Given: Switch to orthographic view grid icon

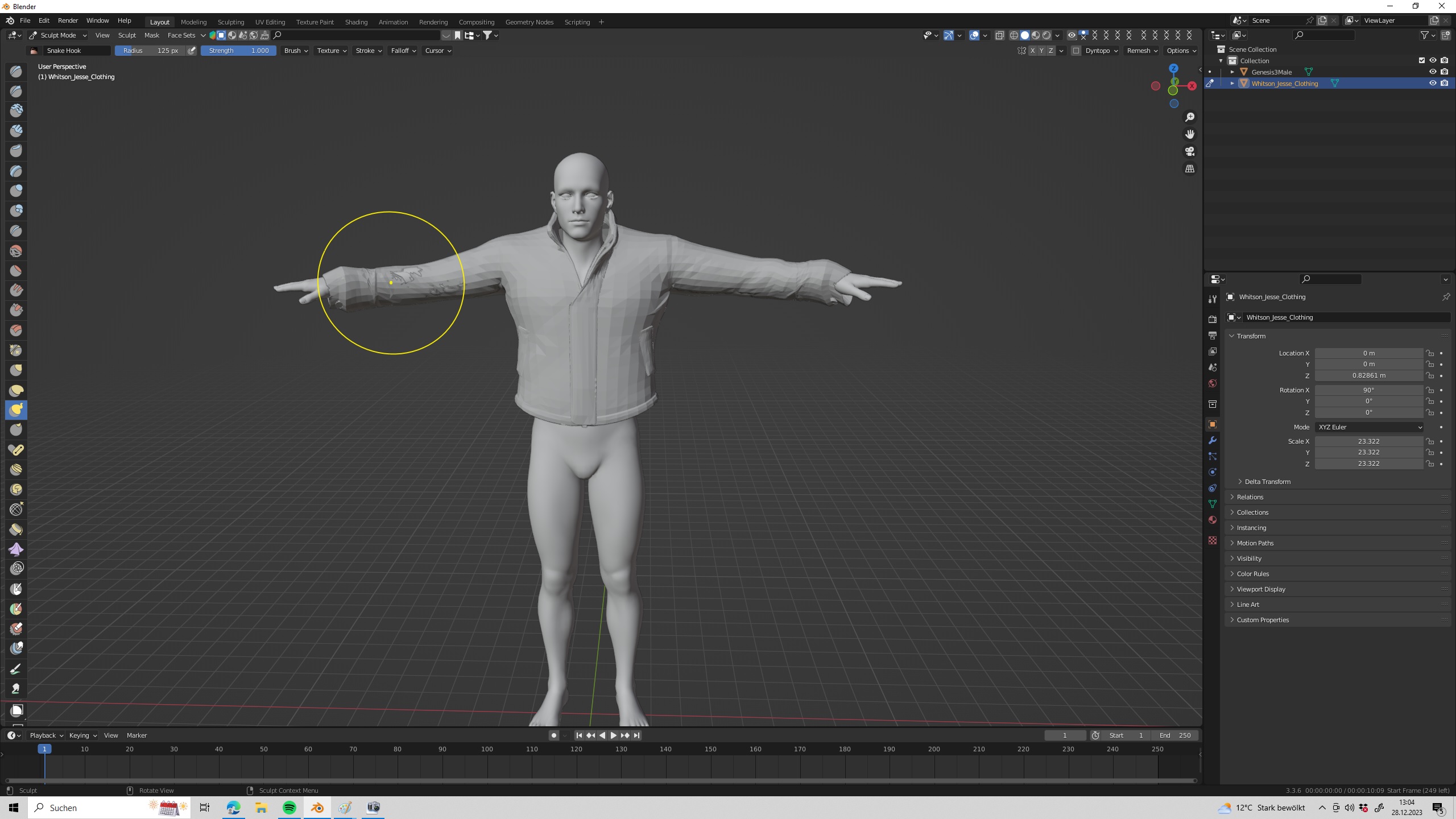Looking at the screenshot, I should [x=1190, y=169].
